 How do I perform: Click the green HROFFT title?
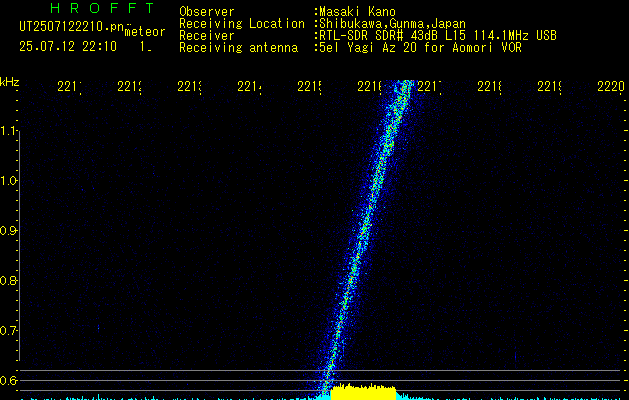pos(103,8)
